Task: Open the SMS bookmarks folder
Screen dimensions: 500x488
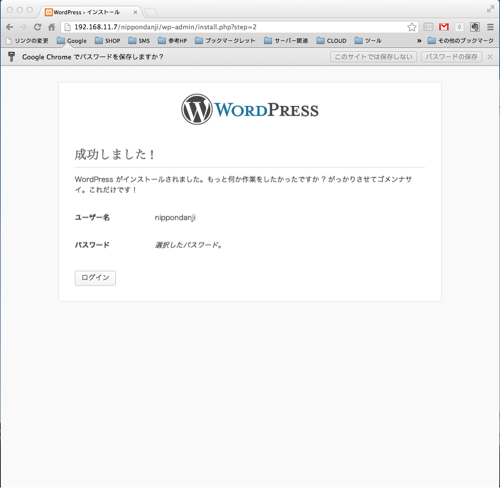Action: (139, 41)
